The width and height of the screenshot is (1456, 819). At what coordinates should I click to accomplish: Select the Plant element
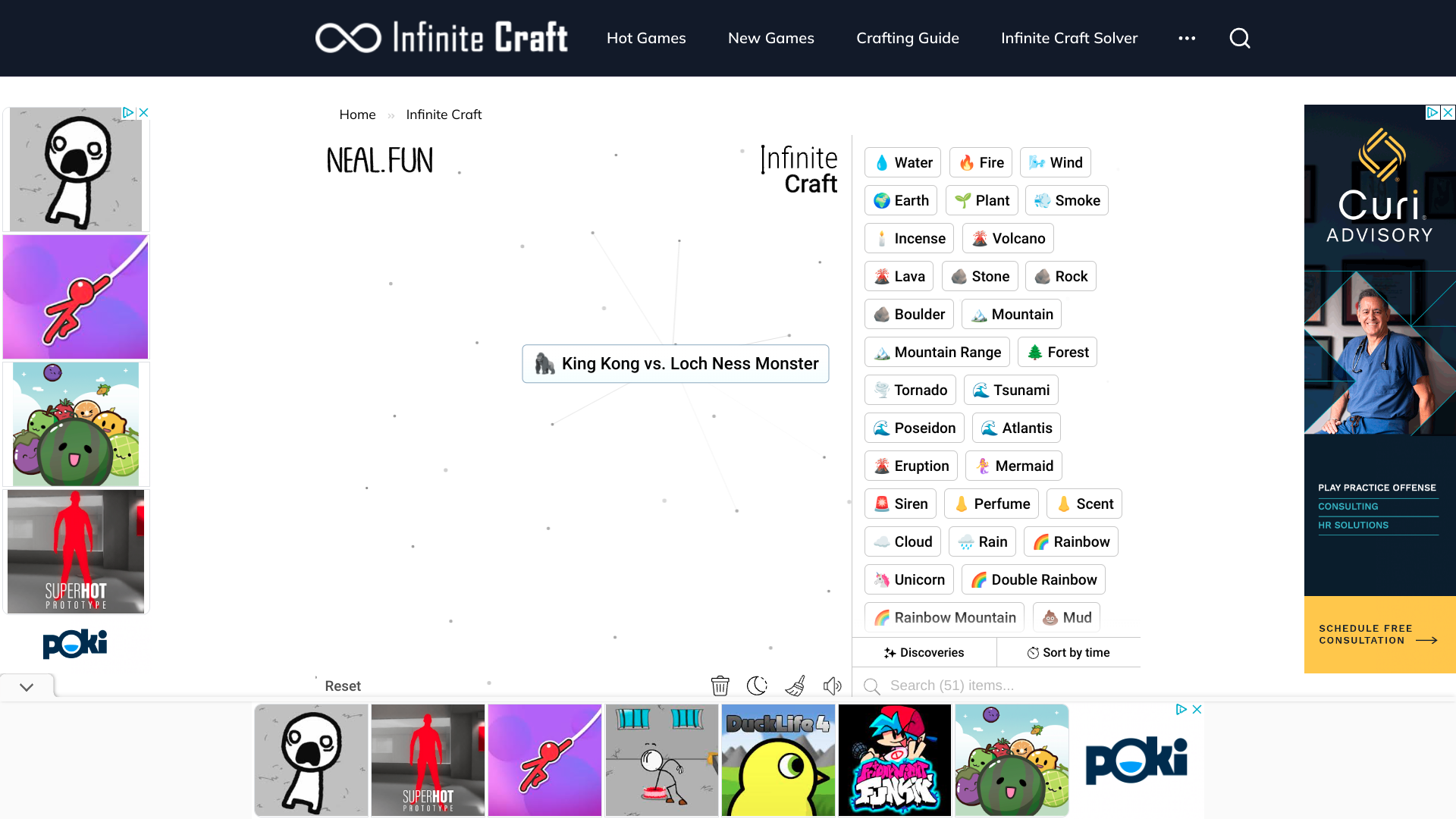[981, 200]
